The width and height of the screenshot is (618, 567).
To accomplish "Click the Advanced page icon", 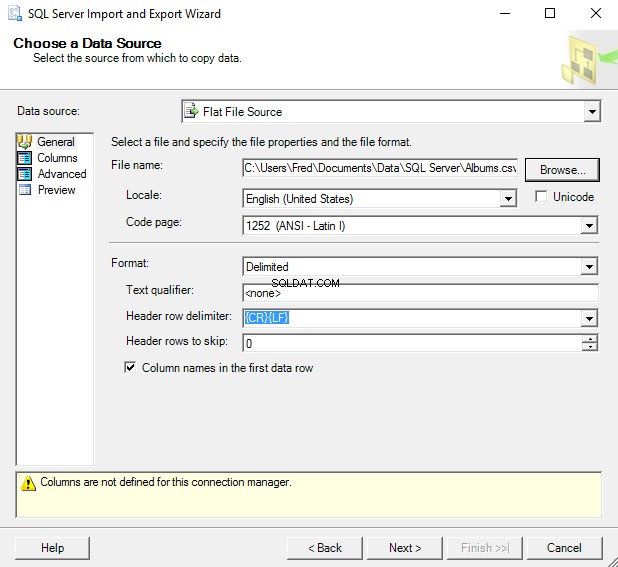I will (25, 174).
